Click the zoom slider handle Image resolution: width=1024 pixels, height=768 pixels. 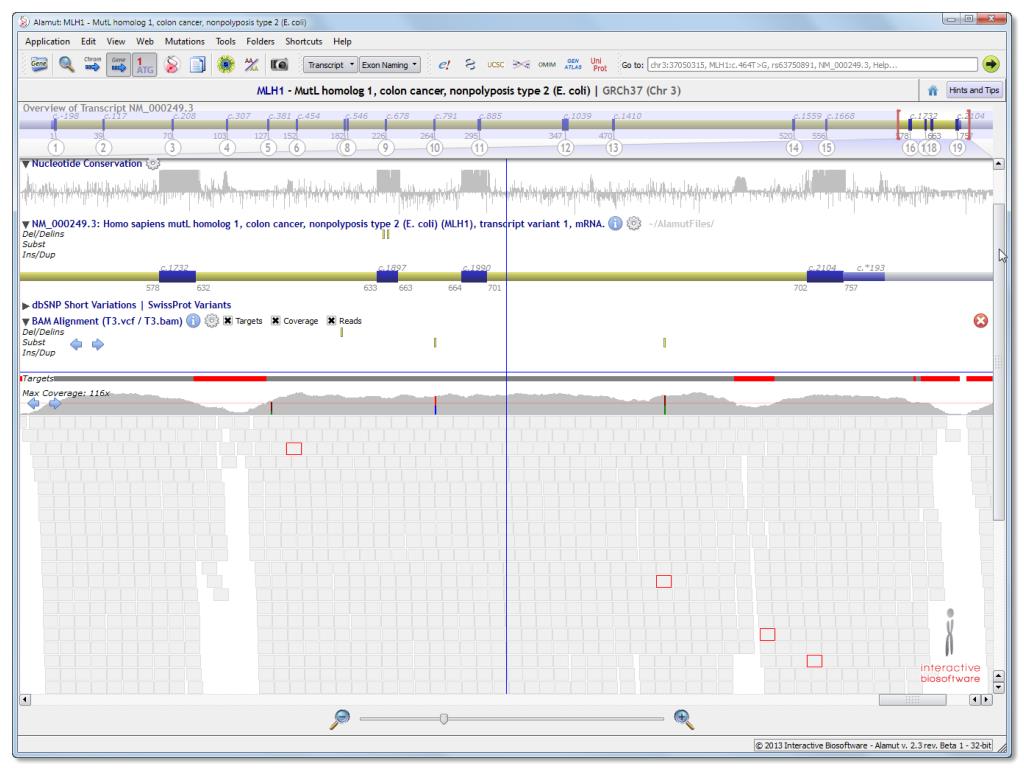(x=443, y=719)
